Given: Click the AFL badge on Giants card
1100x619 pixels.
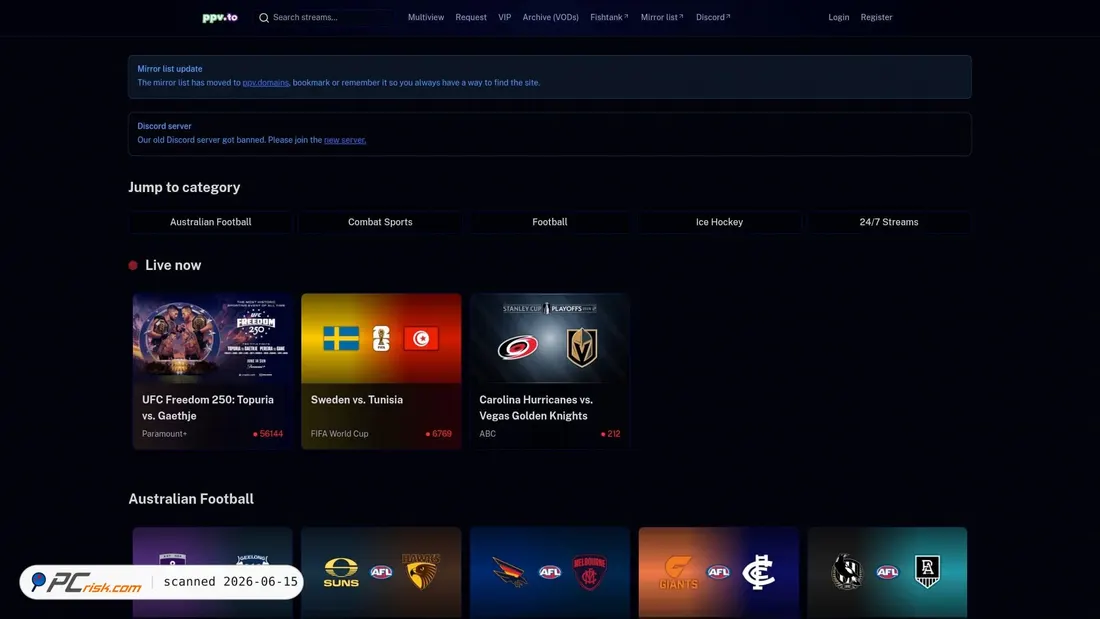Looking at the screenshot, I should 718,572.
